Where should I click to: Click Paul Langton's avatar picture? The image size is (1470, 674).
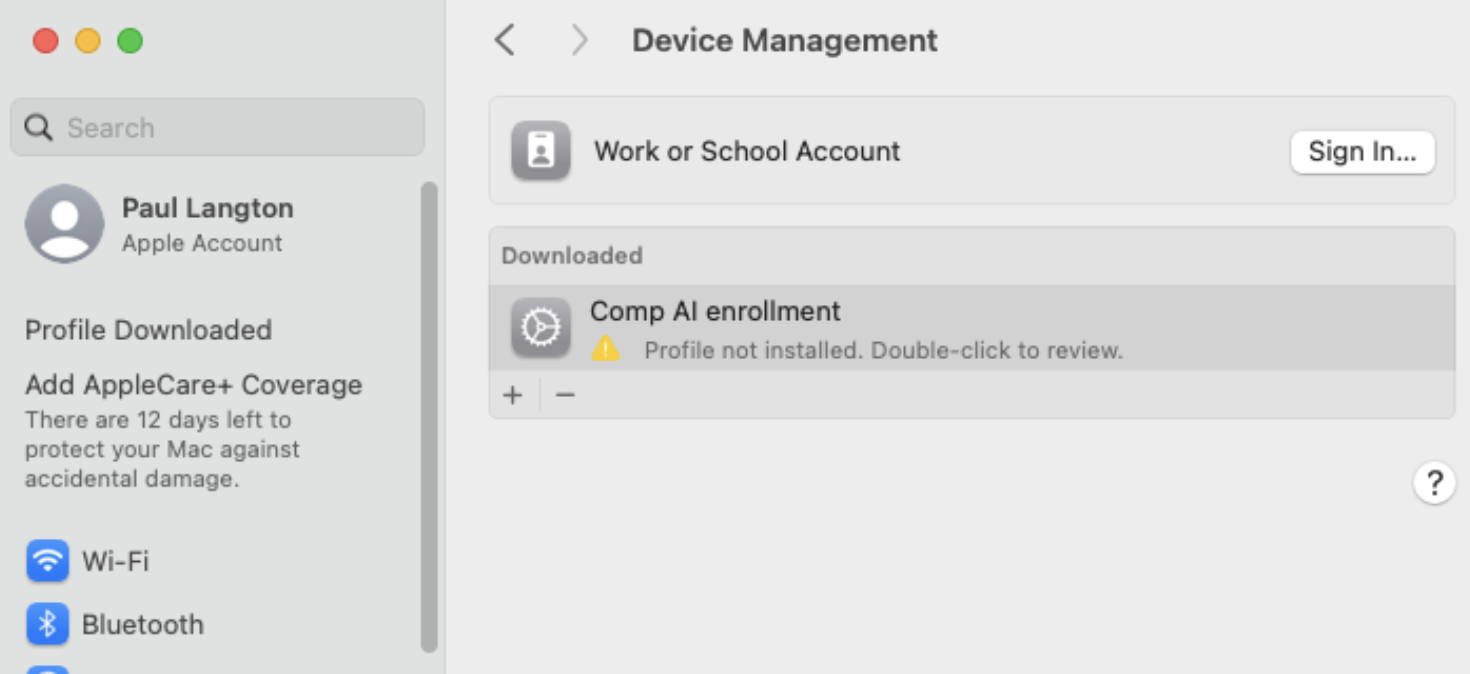tap(64, 223)
